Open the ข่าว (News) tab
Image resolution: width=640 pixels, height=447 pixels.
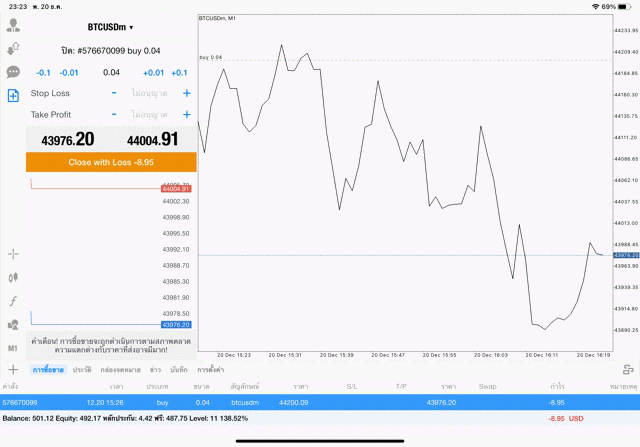tap(155, 370)
